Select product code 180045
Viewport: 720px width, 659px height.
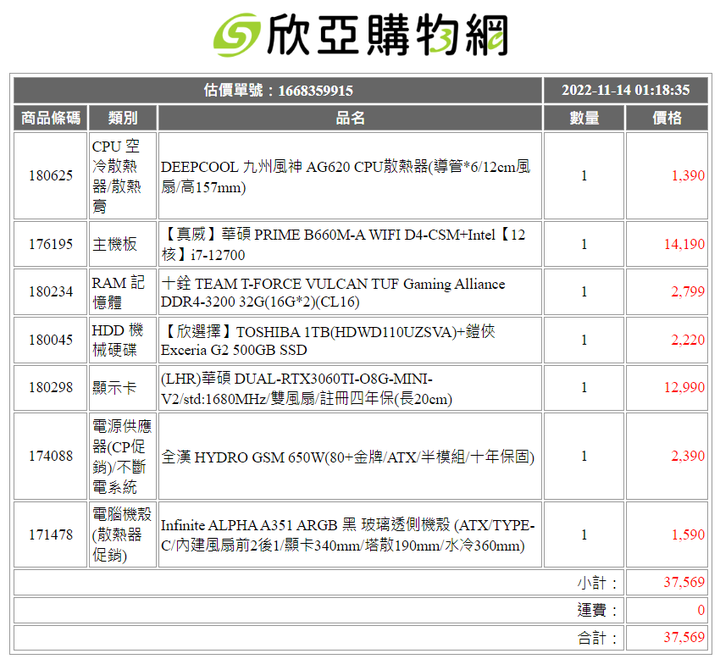pyautogui.click(x=51, y=340)
